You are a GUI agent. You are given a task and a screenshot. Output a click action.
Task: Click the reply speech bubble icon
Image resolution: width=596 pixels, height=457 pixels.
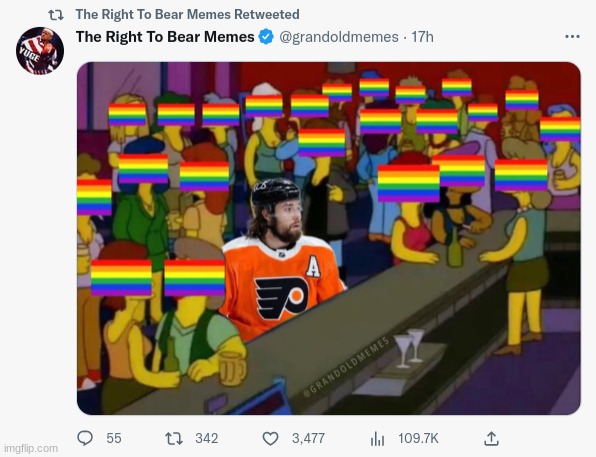(x=85, y=438)
